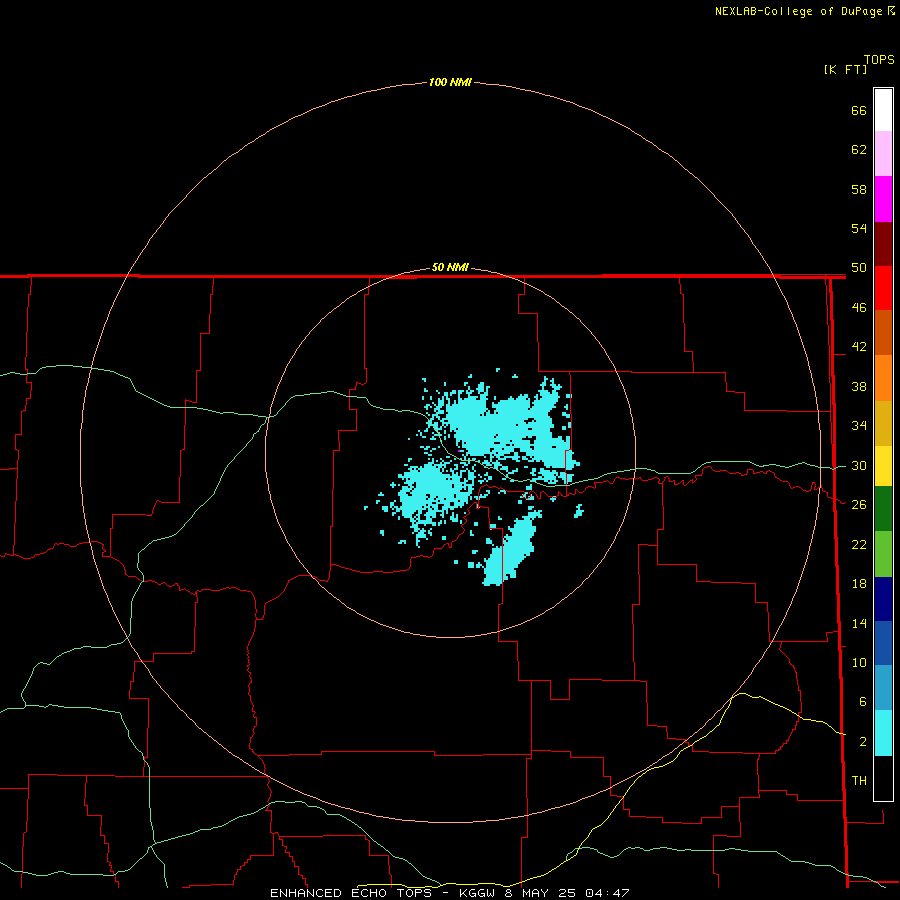
Task: Click the legend value 26
Action: tap(859, 505)
